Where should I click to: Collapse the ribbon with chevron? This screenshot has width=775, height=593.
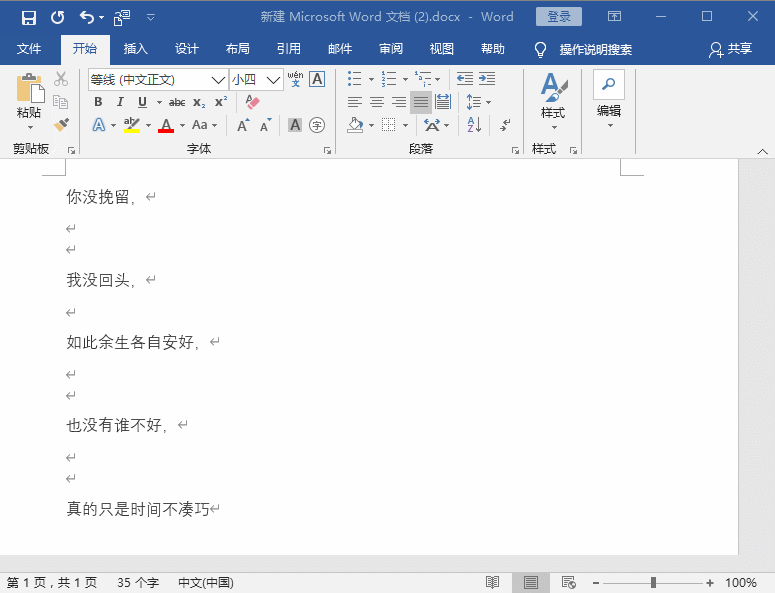click(763, 151)
